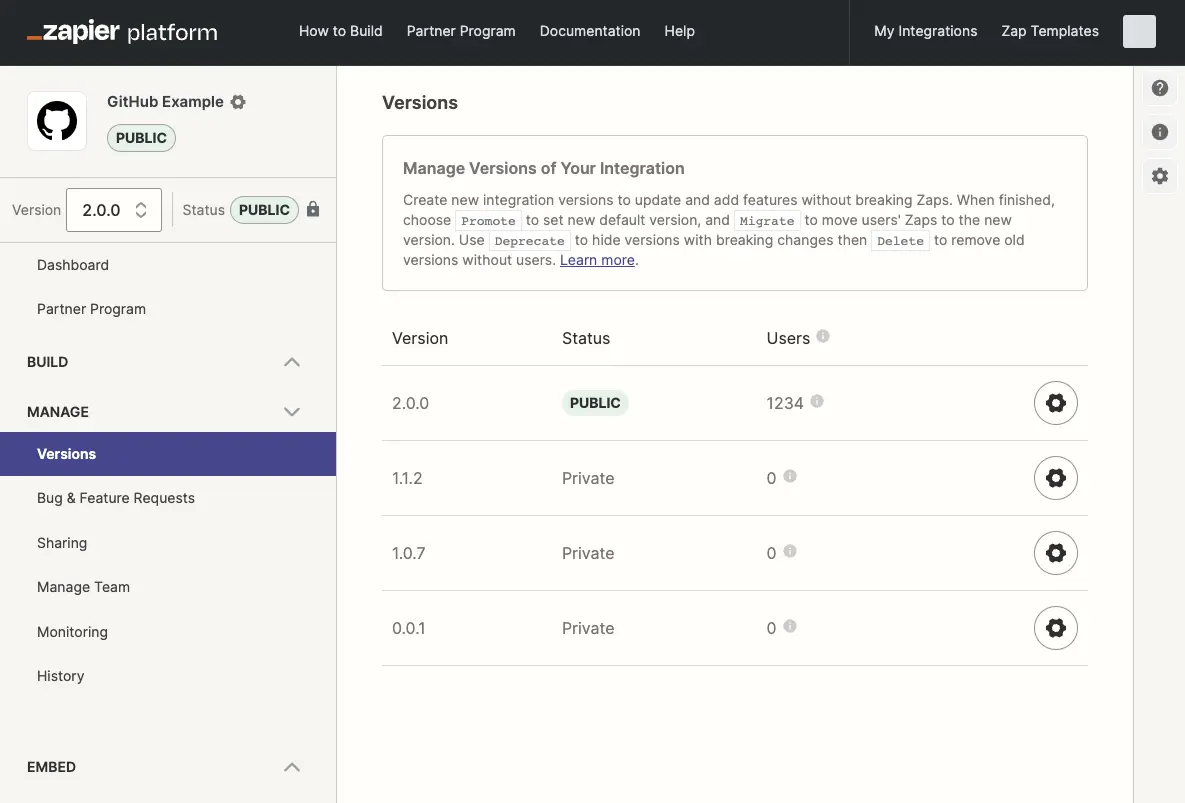Open the Version 2.0.0 selector

pyautogui.click(x=114, y=210)
